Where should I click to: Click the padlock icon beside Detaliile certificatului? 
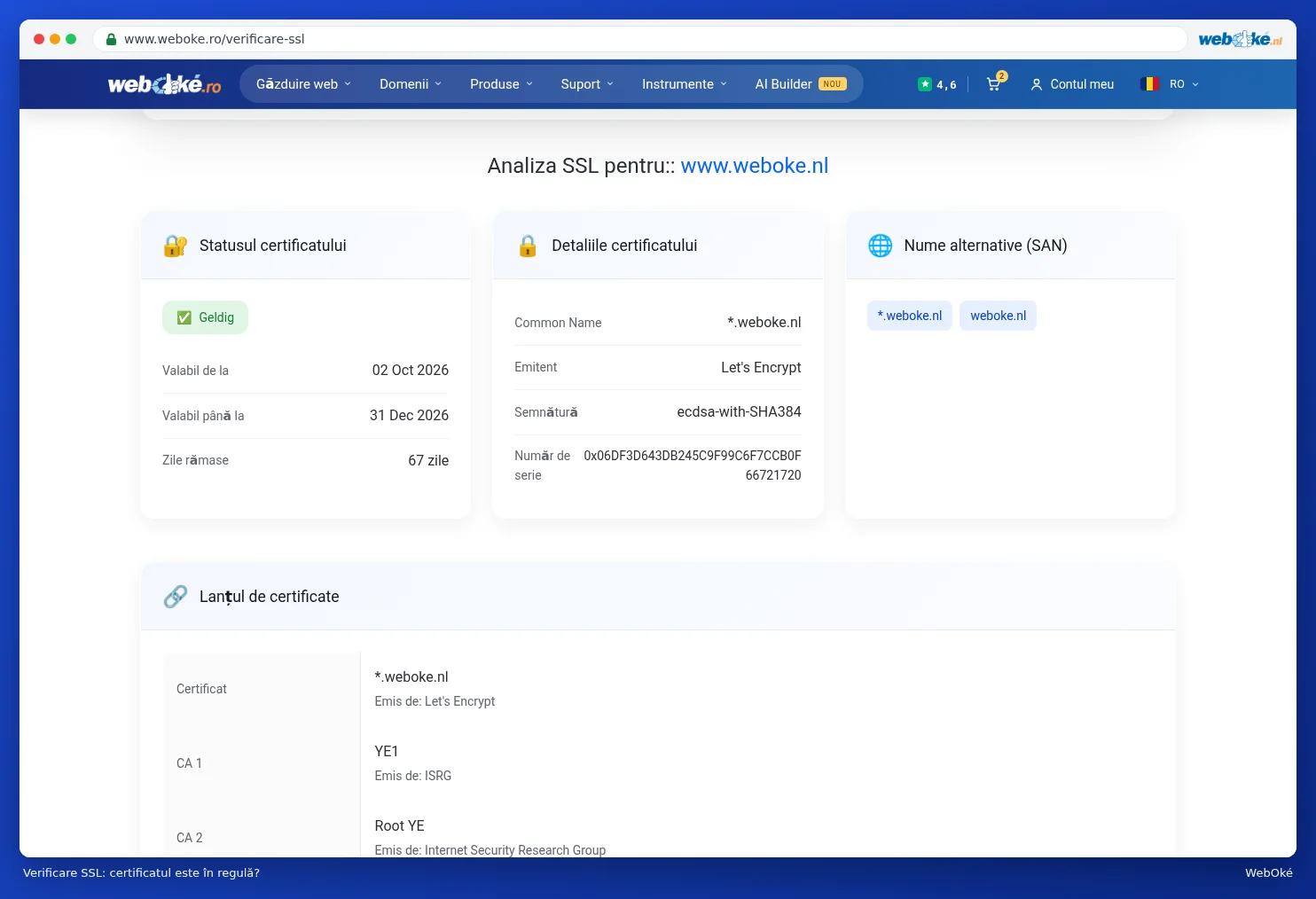[528, 246]
